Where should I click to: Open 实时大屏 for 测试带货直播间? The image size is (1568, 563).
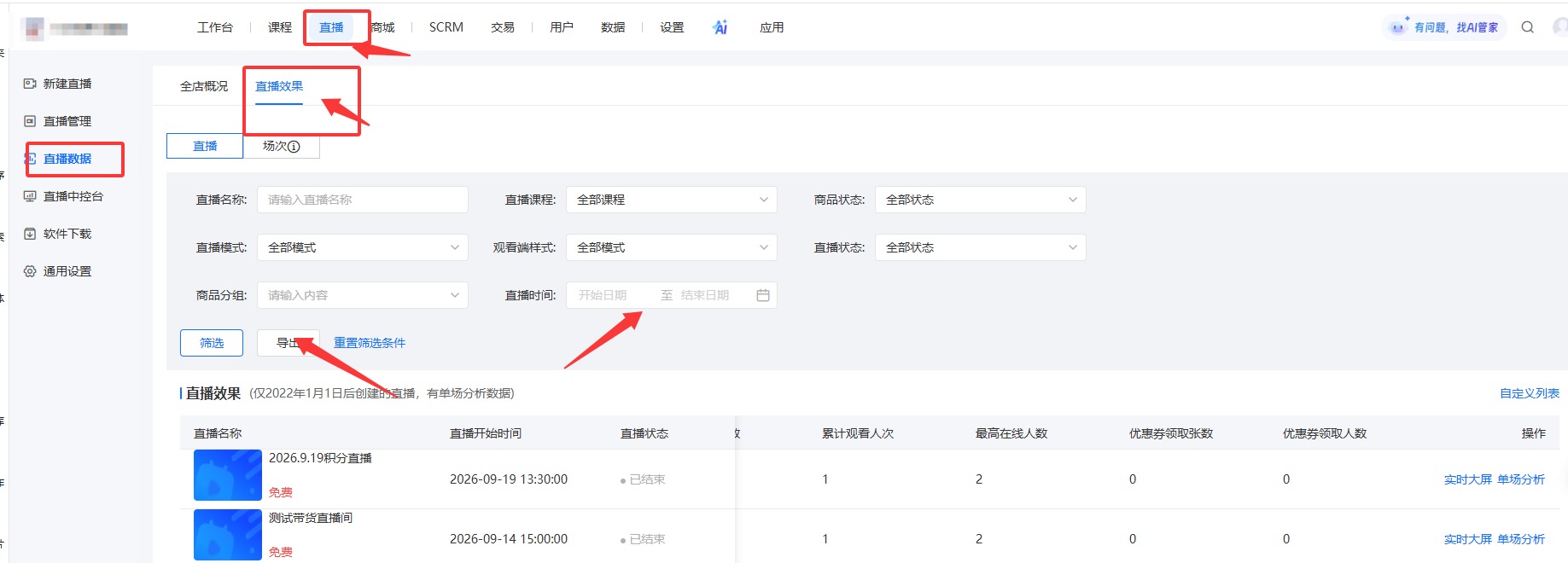(1468, 539)
